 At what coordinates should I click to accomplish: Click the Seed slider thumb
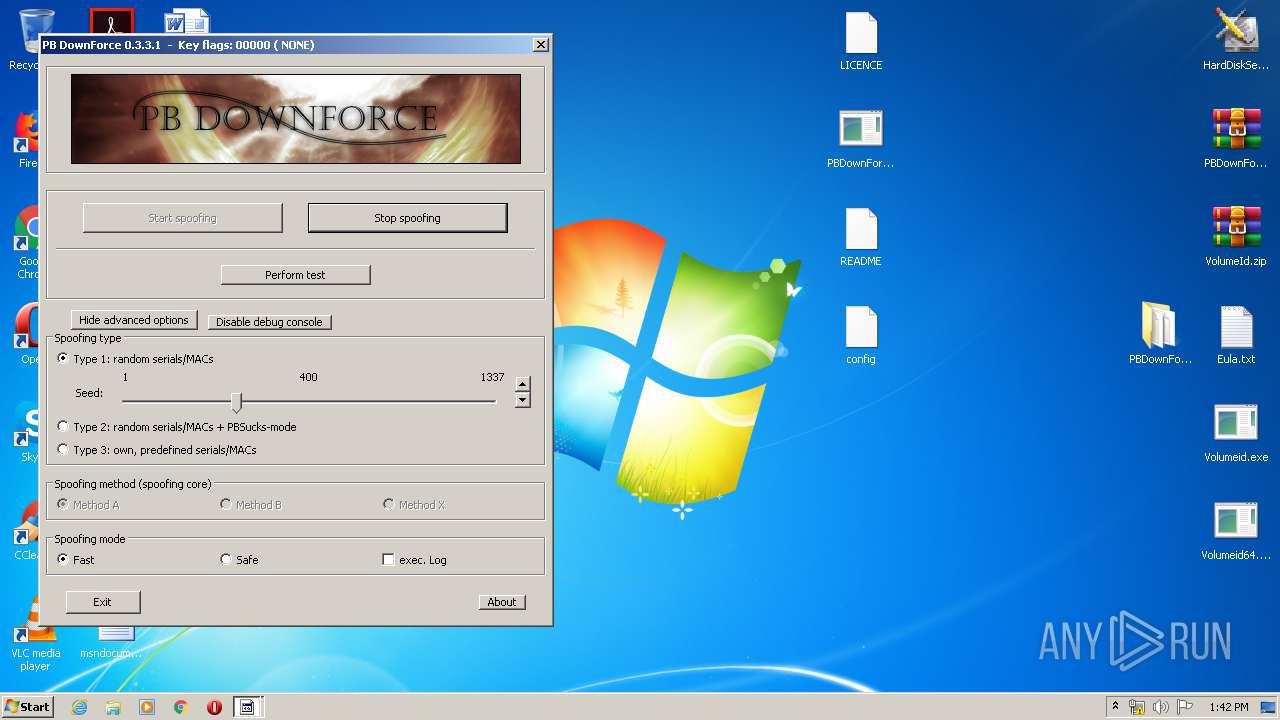(237, 402)
